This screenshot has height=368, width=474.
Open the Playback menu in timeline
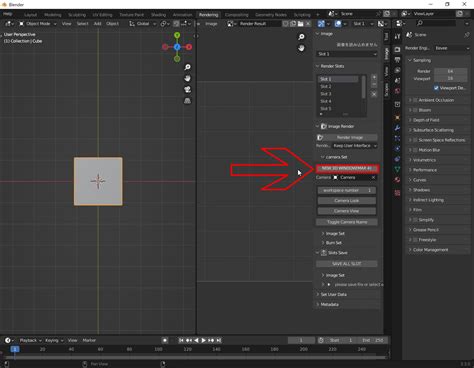click(x=30, y=340)
